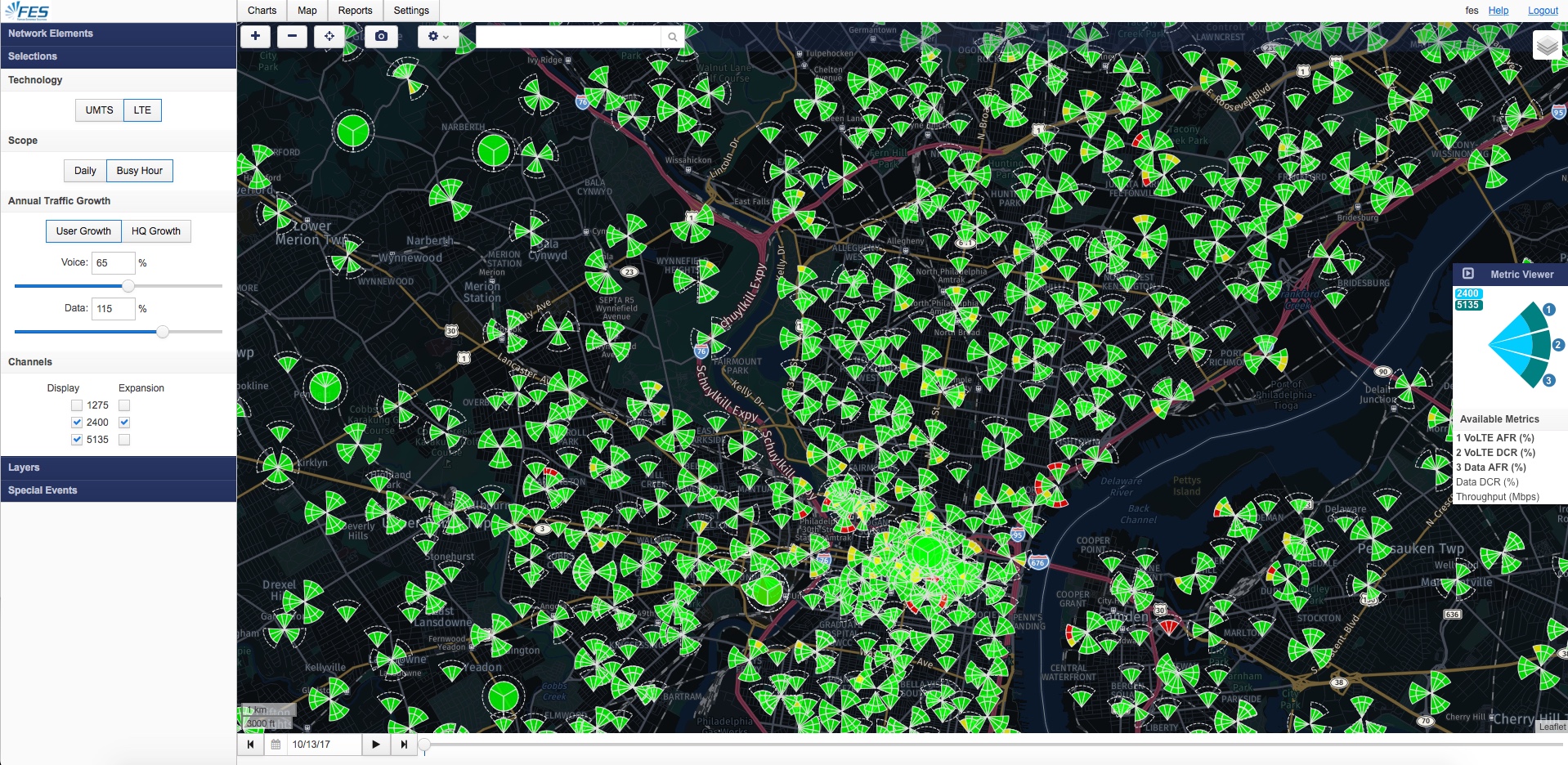This screenshot has width=1568, height=765.
Task: Open the gear options dropdown on map
Action: [438, 36]
